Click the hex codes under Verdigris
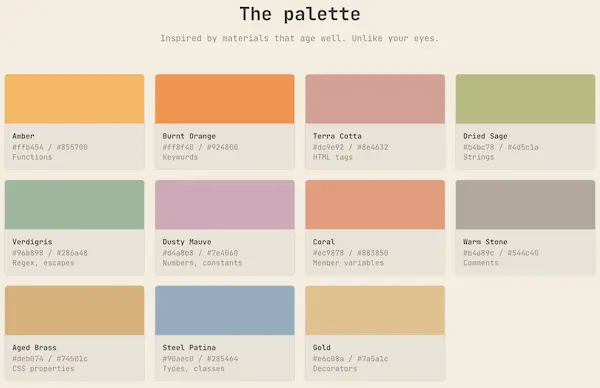600x388 pixels. coord(50,253)
